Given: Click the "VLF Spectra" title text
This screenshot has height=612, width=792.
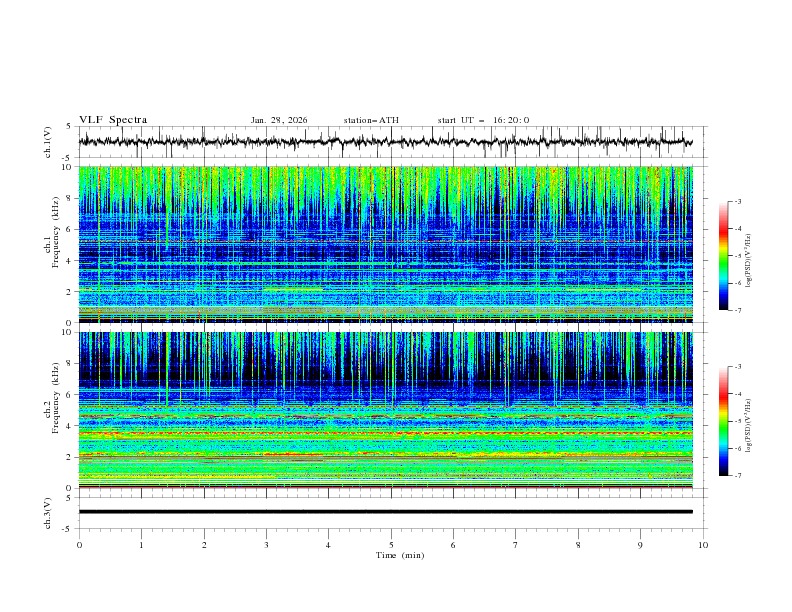Looking at the screenshot, I should [x=113, y=120].
